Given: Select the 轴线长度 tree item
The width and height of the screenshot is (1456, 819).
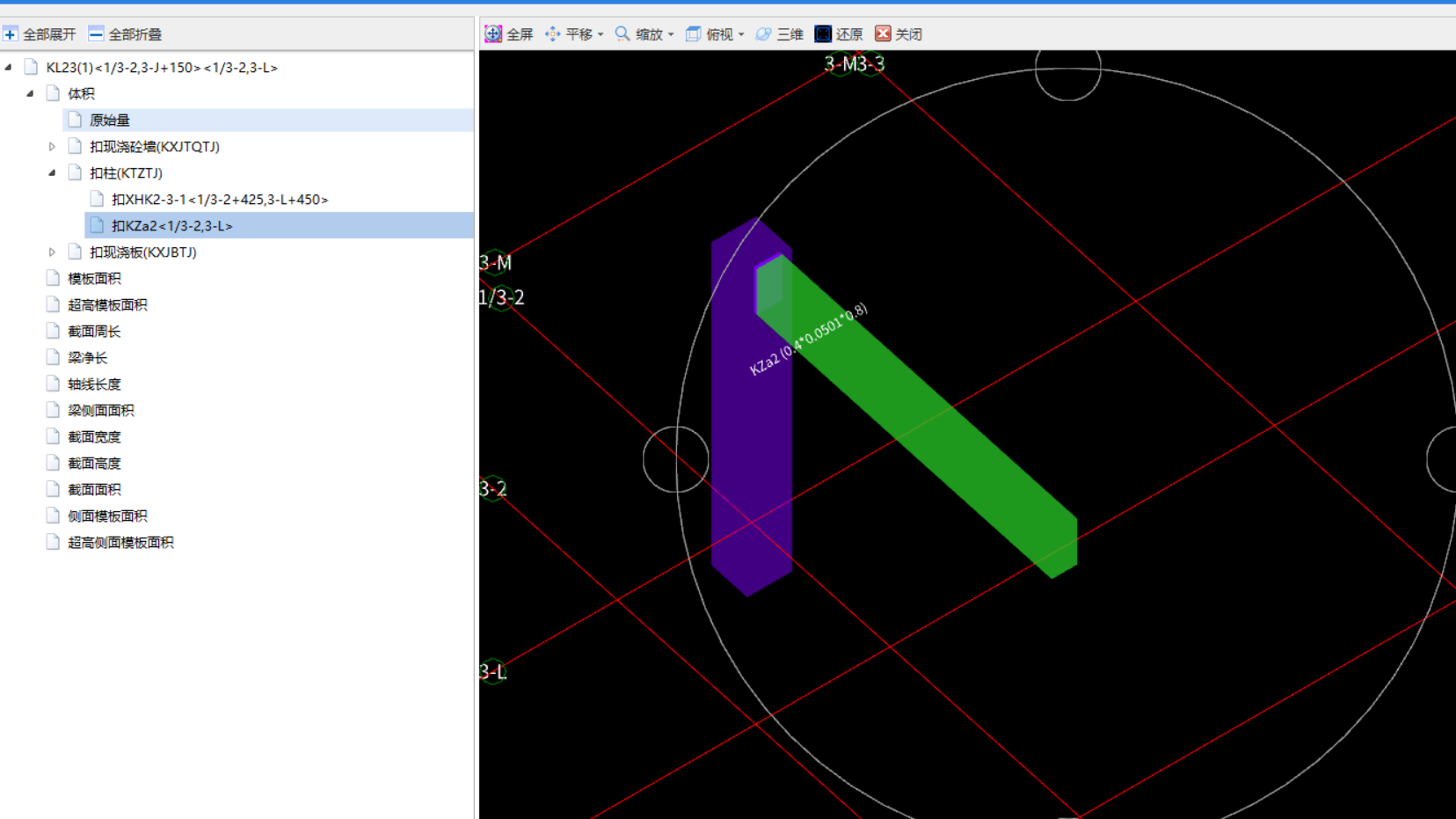Looking at the screenshot, I should 94,384.
